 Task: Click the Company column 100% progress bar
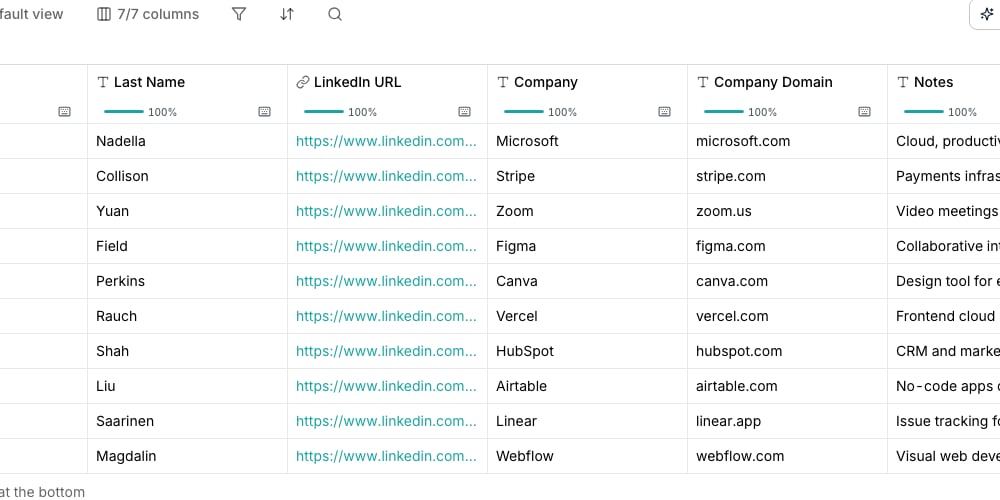(524, 112)
